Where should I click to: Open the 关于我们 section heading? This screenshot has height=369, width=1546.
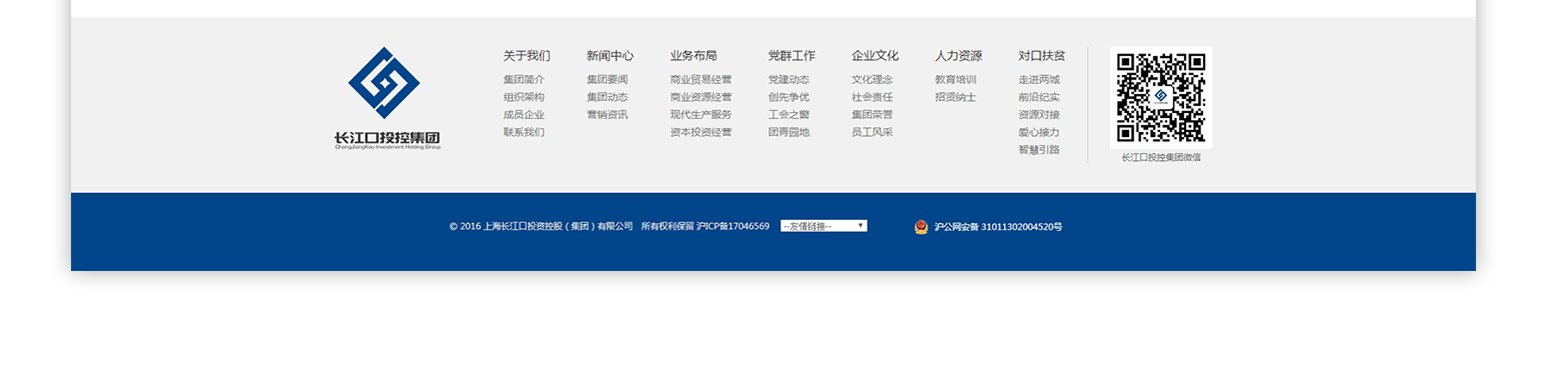(526, 56)
